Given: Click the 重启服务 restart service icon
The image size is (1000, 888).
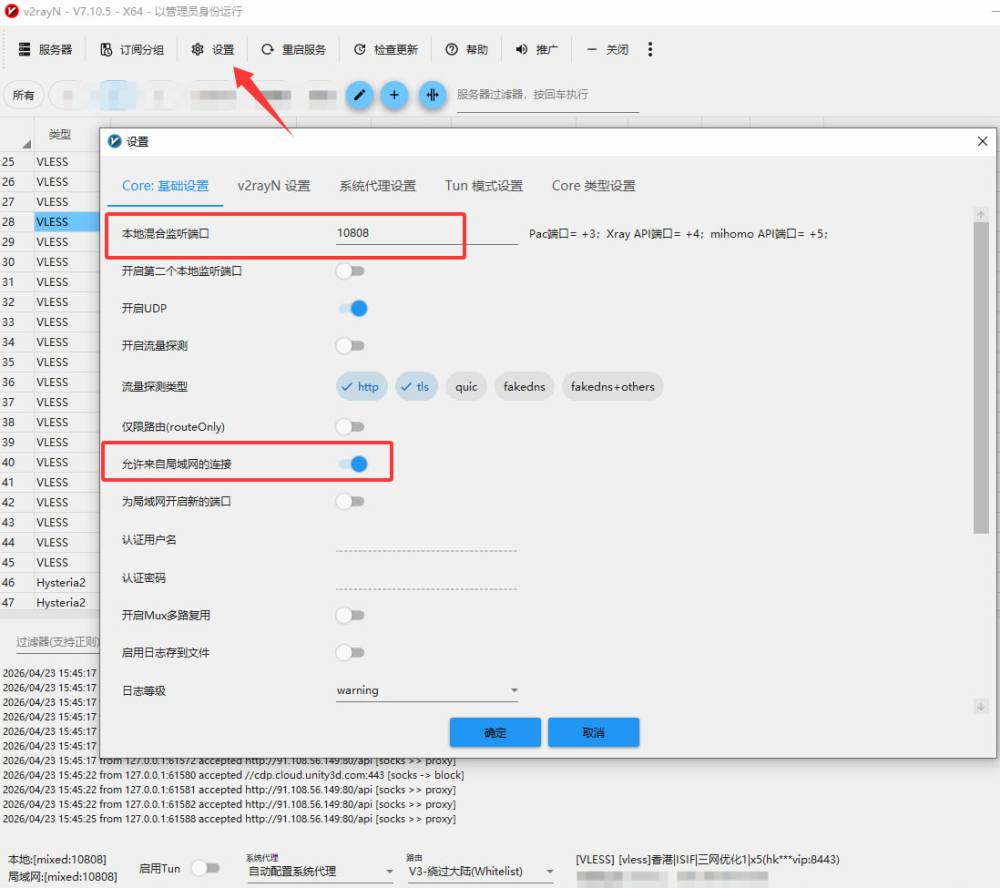Looking at the screenshot, I should point(267,49).
